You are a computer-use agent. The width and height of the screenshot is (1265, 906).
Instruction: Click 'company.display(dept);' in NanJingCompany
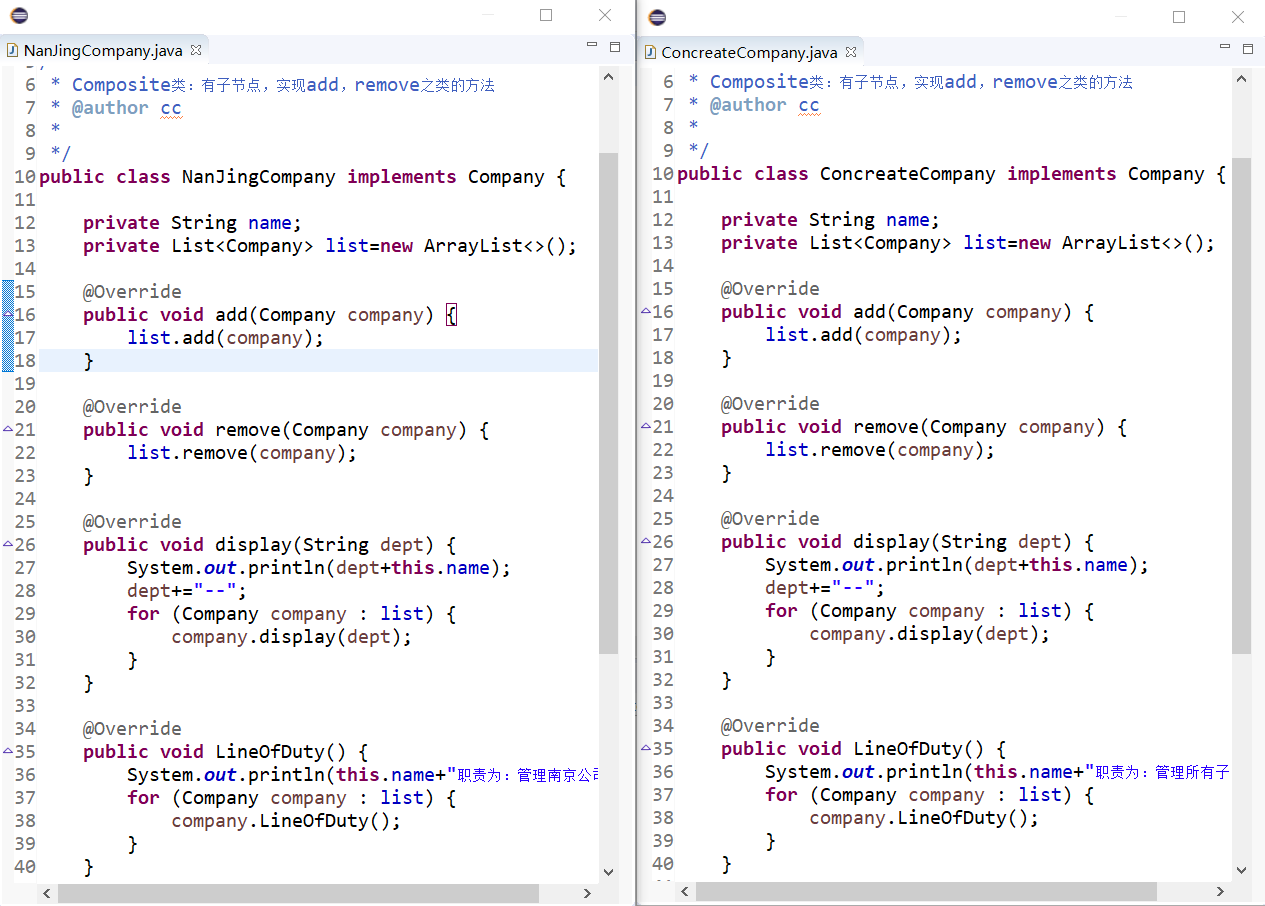pyautogui.click(x=291, y=637)
